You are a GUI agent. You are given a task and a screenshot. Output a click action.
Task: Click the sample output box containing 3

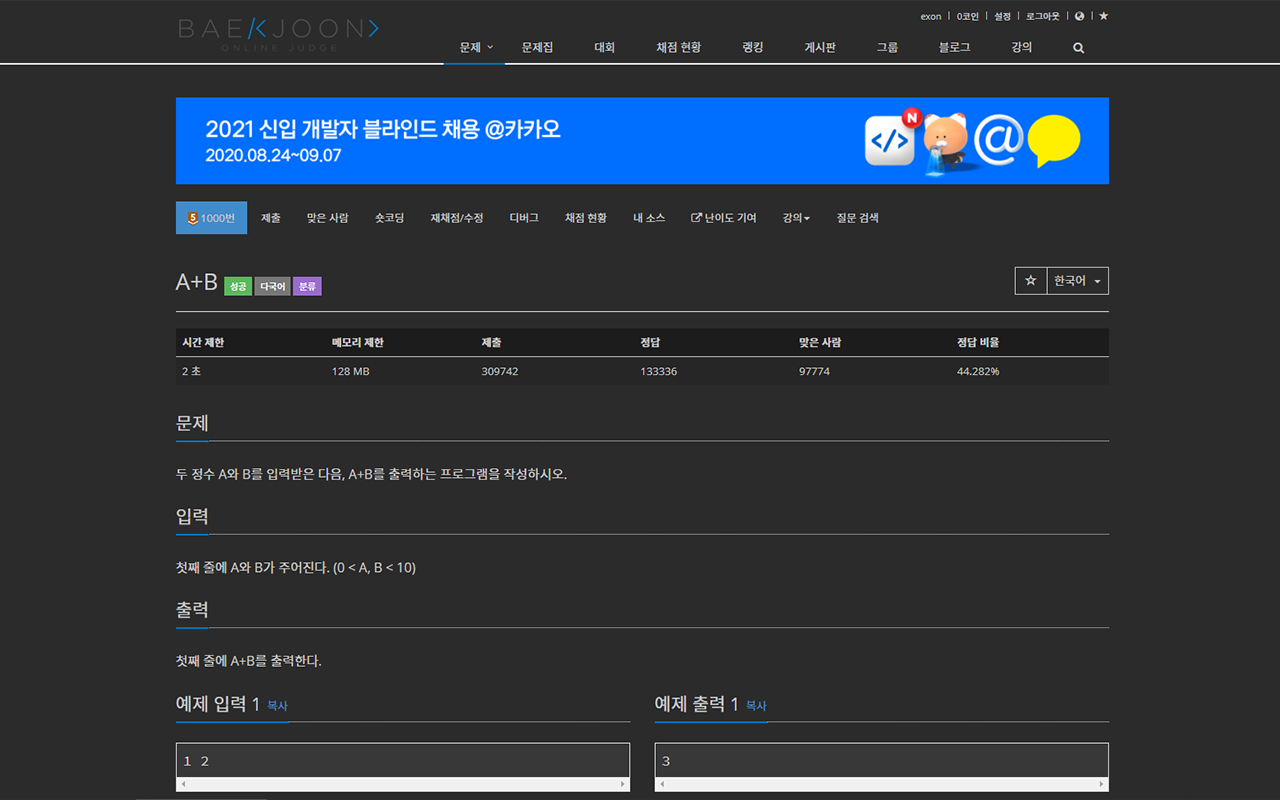pyautogui.click(x=882, y=761)
